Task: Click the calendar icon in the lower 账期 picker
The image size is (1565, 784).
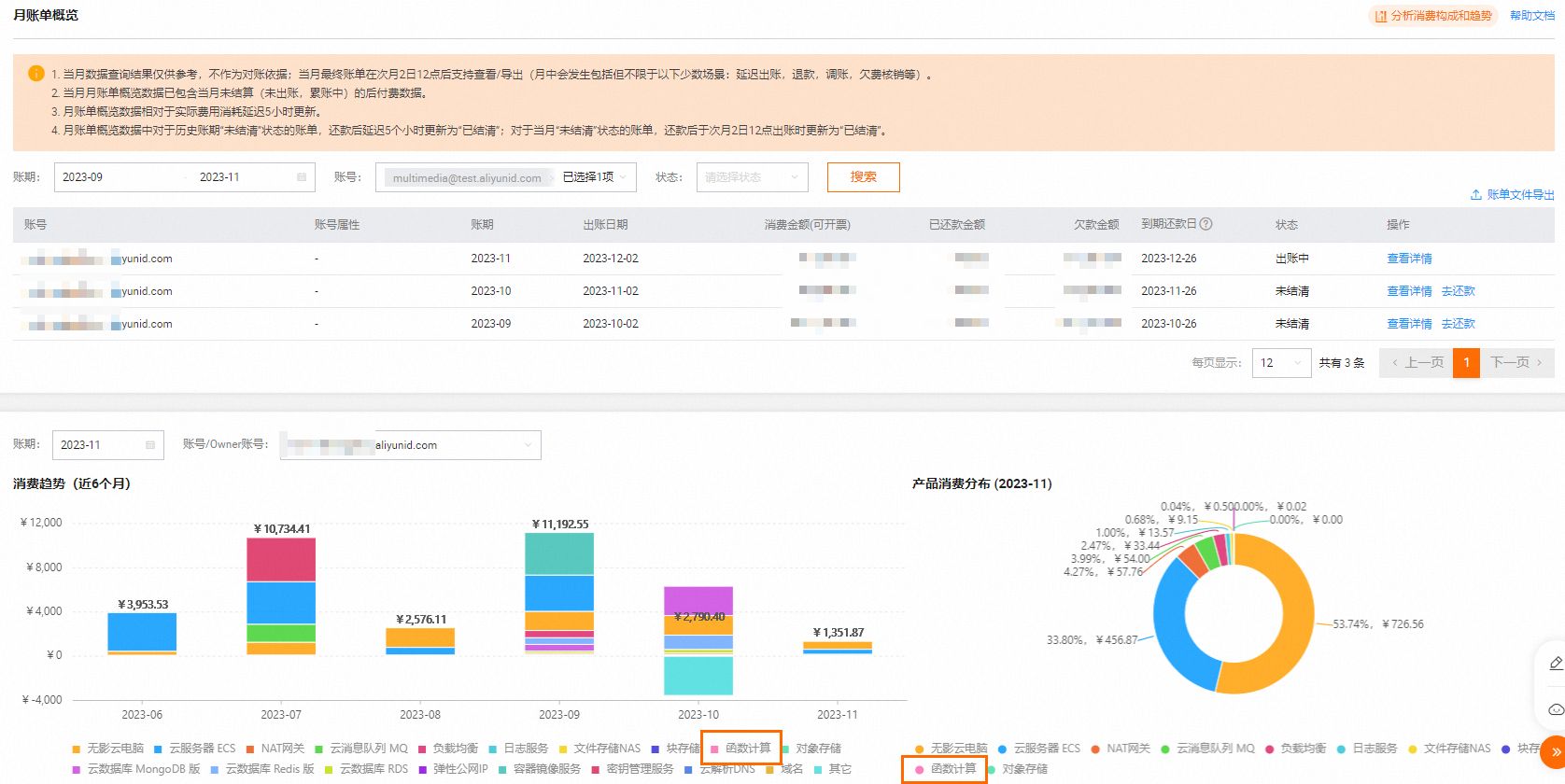Action: (150, 445)
